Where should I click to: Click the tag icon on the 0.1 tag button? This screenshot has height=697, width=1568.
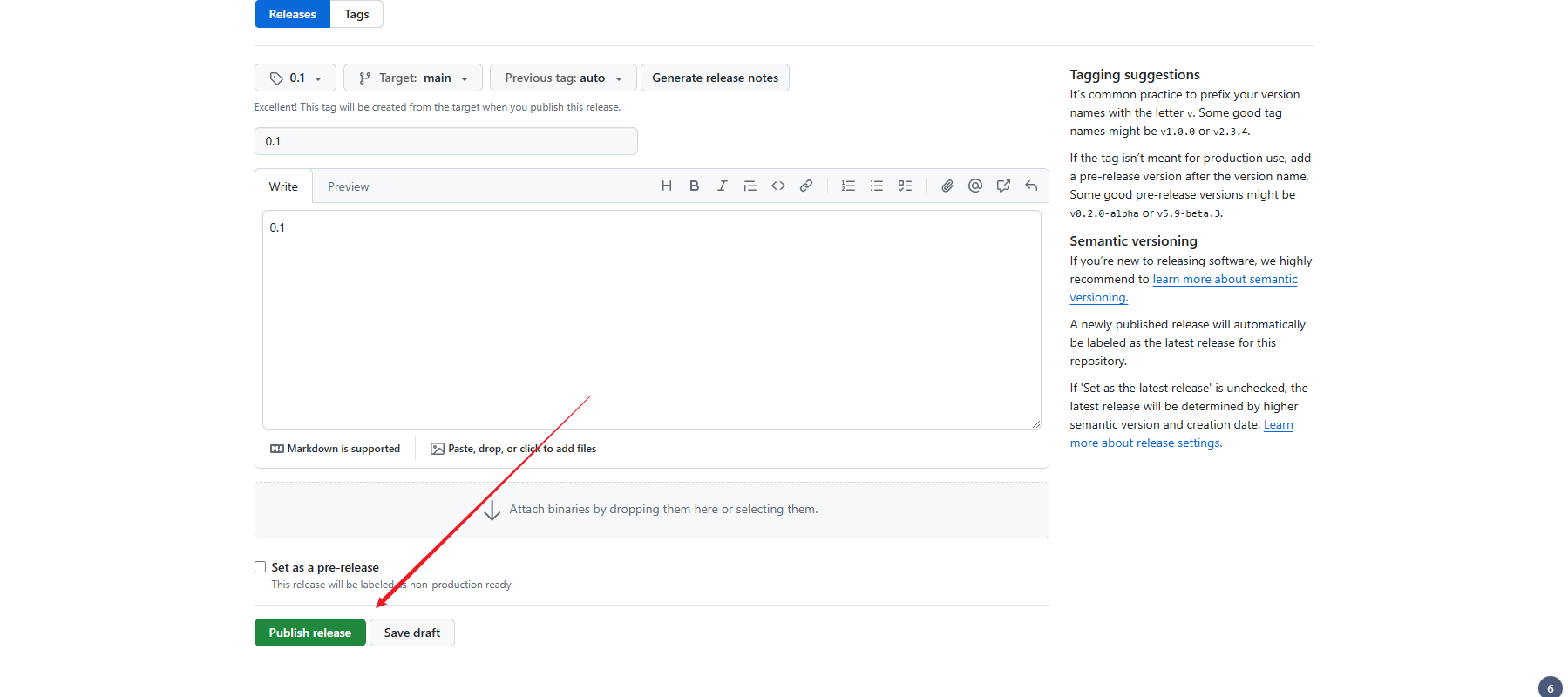(276, 78)
